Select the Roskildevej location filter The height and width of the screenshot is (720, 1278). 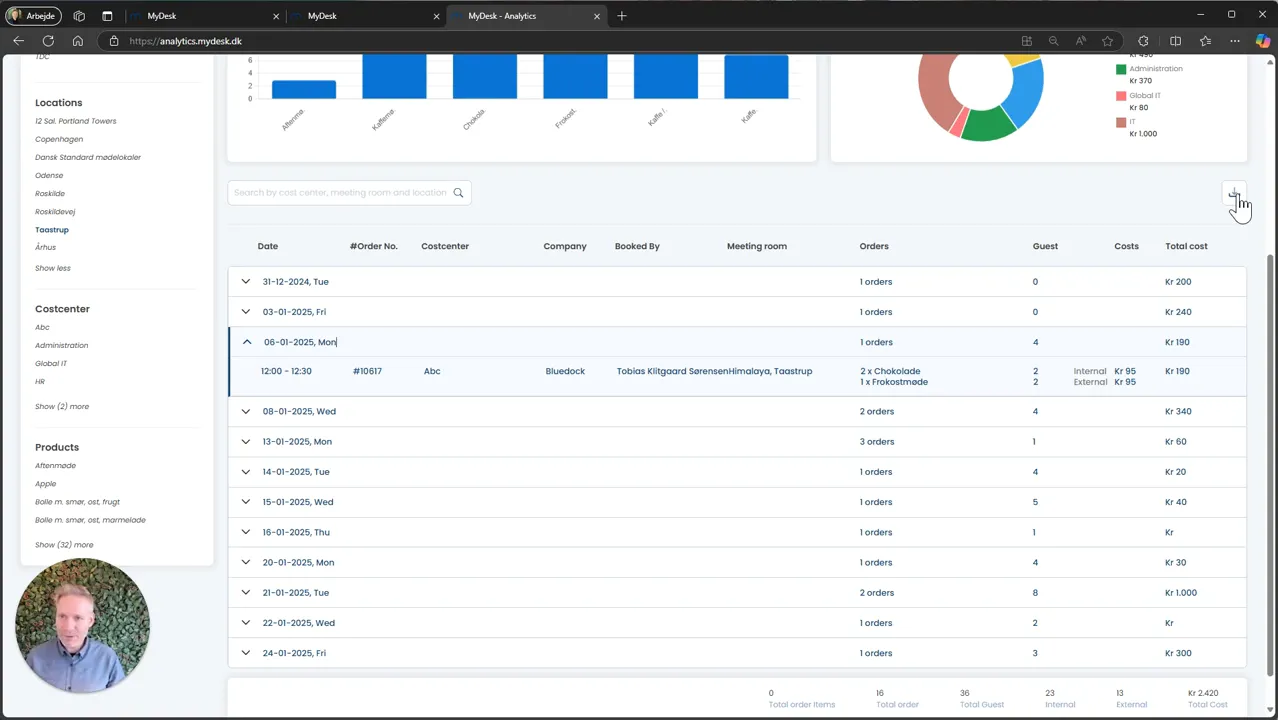(55, 212)
